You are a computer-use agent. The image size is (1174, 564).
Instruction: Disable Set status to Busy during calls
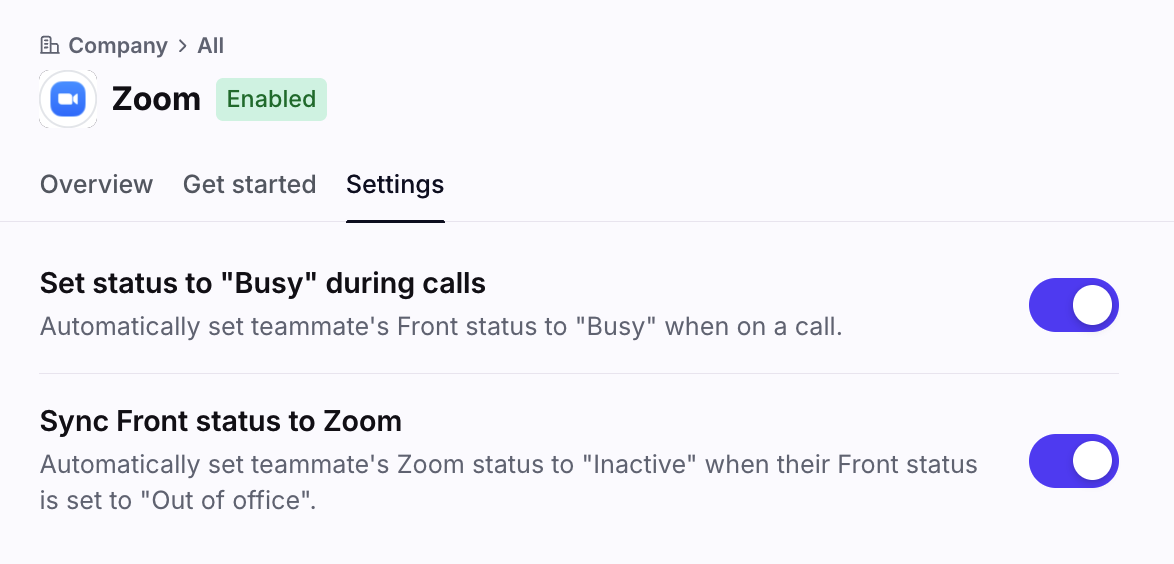(1073, 305)
